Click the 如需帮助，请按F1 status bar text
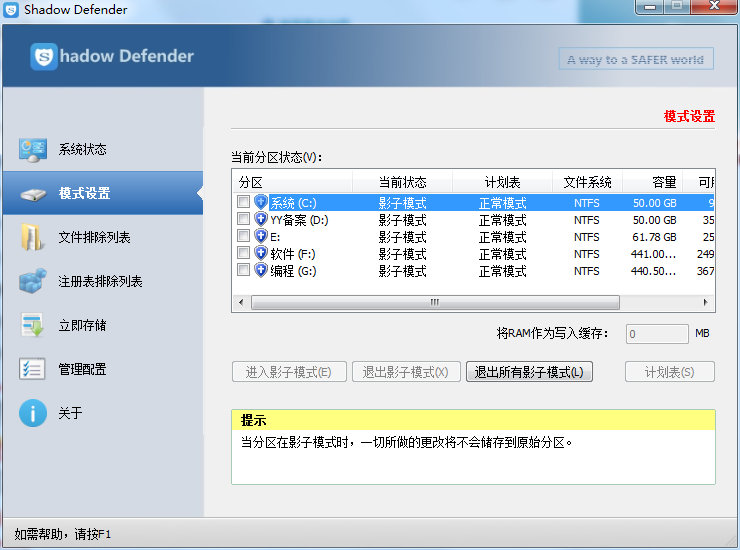 click(x=62, y=534)
